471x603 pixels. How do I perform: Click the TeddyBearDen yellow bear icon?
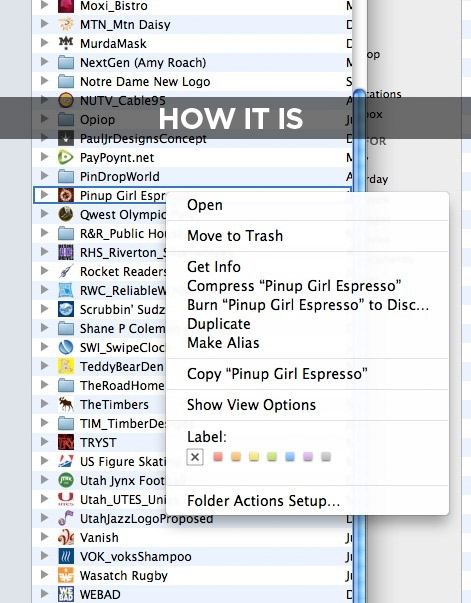coord(66,366)
